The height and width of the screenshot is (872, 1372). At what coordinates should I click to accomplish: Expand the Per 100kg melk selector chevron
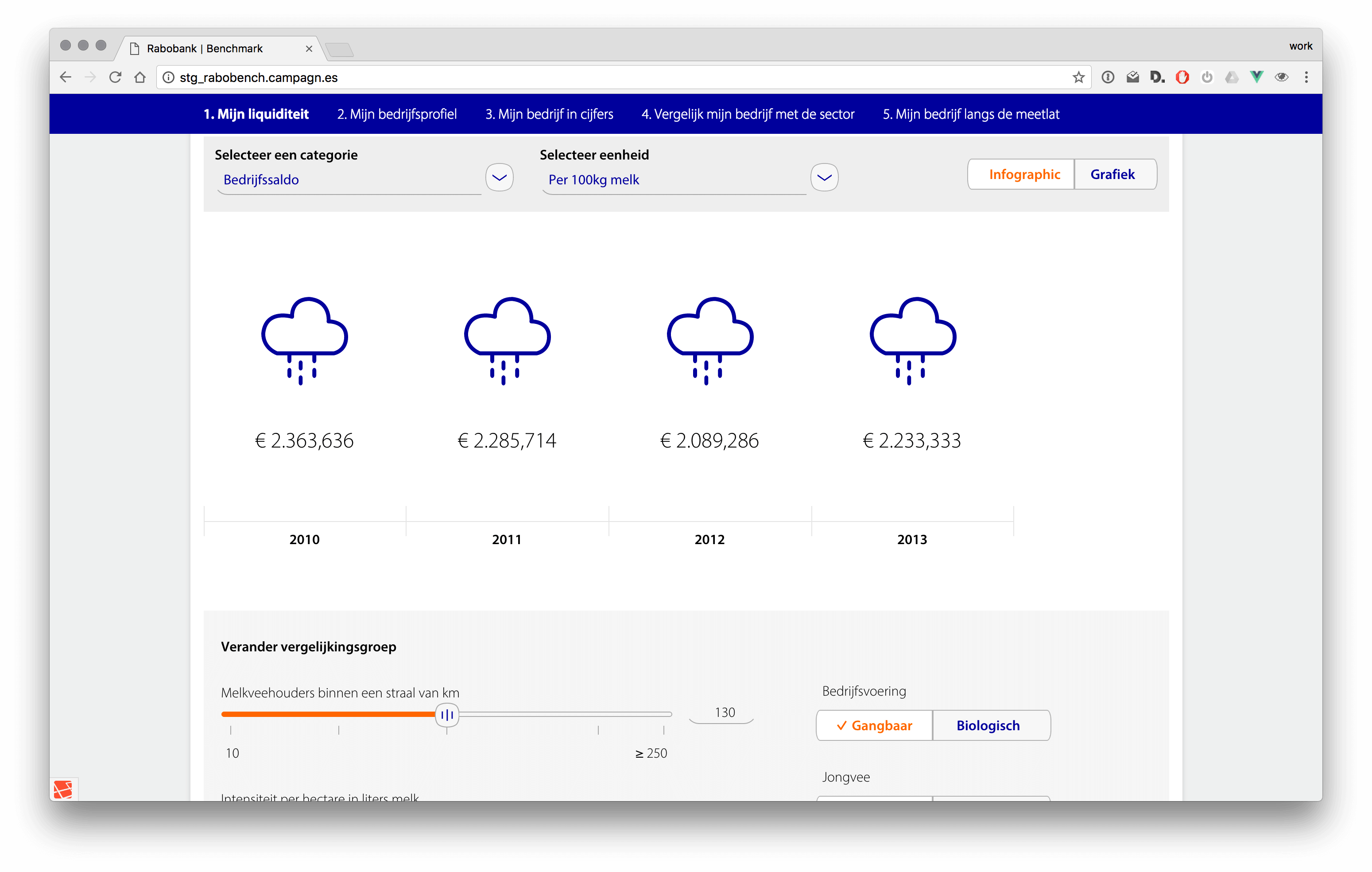click(824, 177)
